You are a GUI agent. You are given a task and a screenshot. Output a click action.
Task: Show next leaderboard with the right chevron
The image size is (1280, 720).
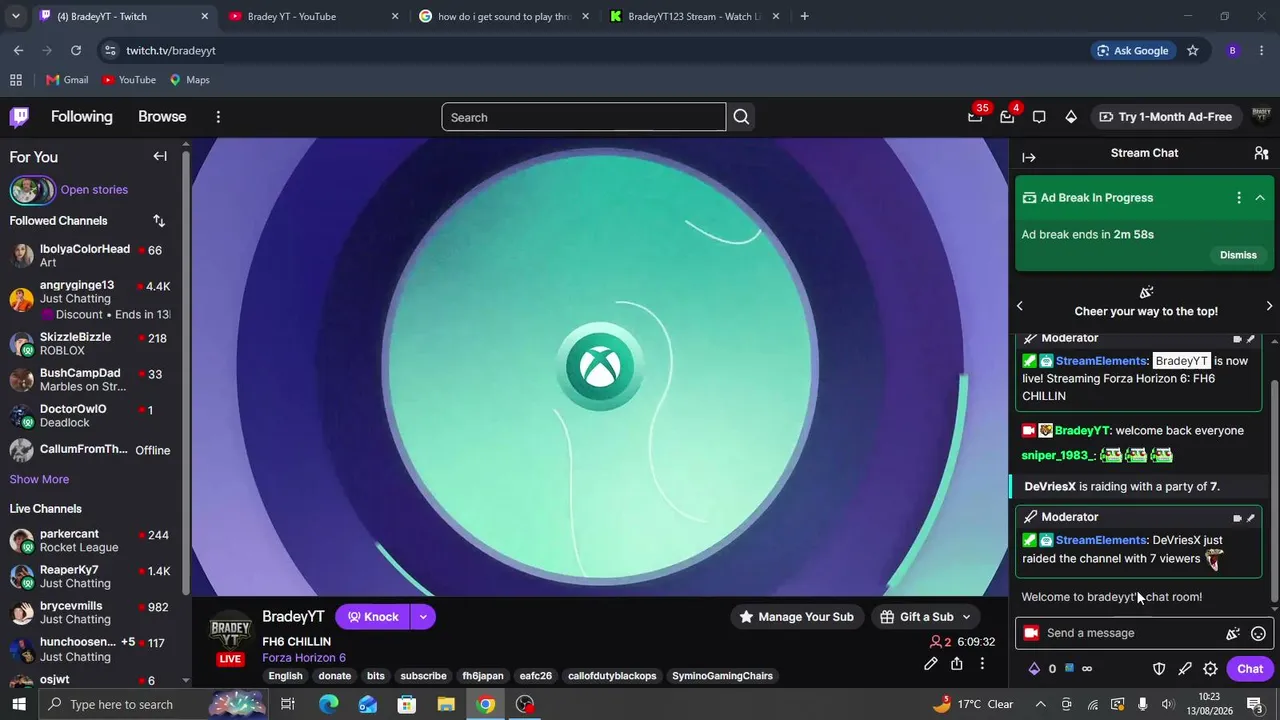pos(1270,305)
